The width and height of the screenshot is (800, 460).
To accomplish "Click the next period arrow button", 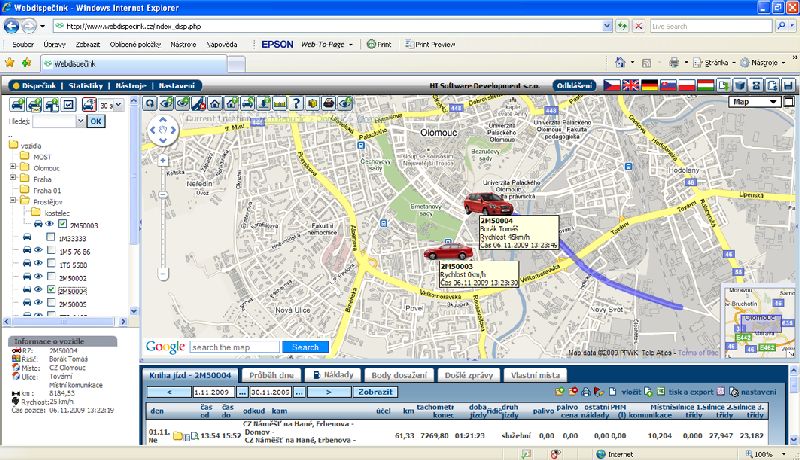I will pos(329,392).
